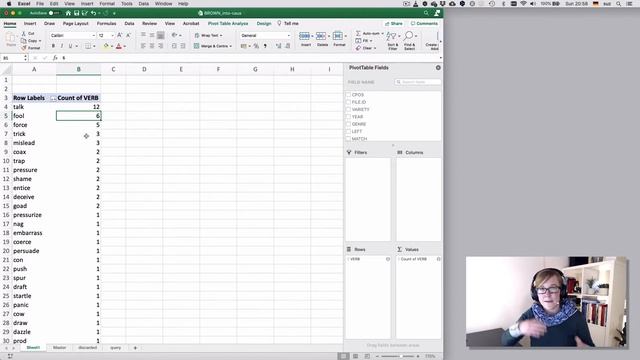Click the Find & Select magnifier

tap(409, 36)
